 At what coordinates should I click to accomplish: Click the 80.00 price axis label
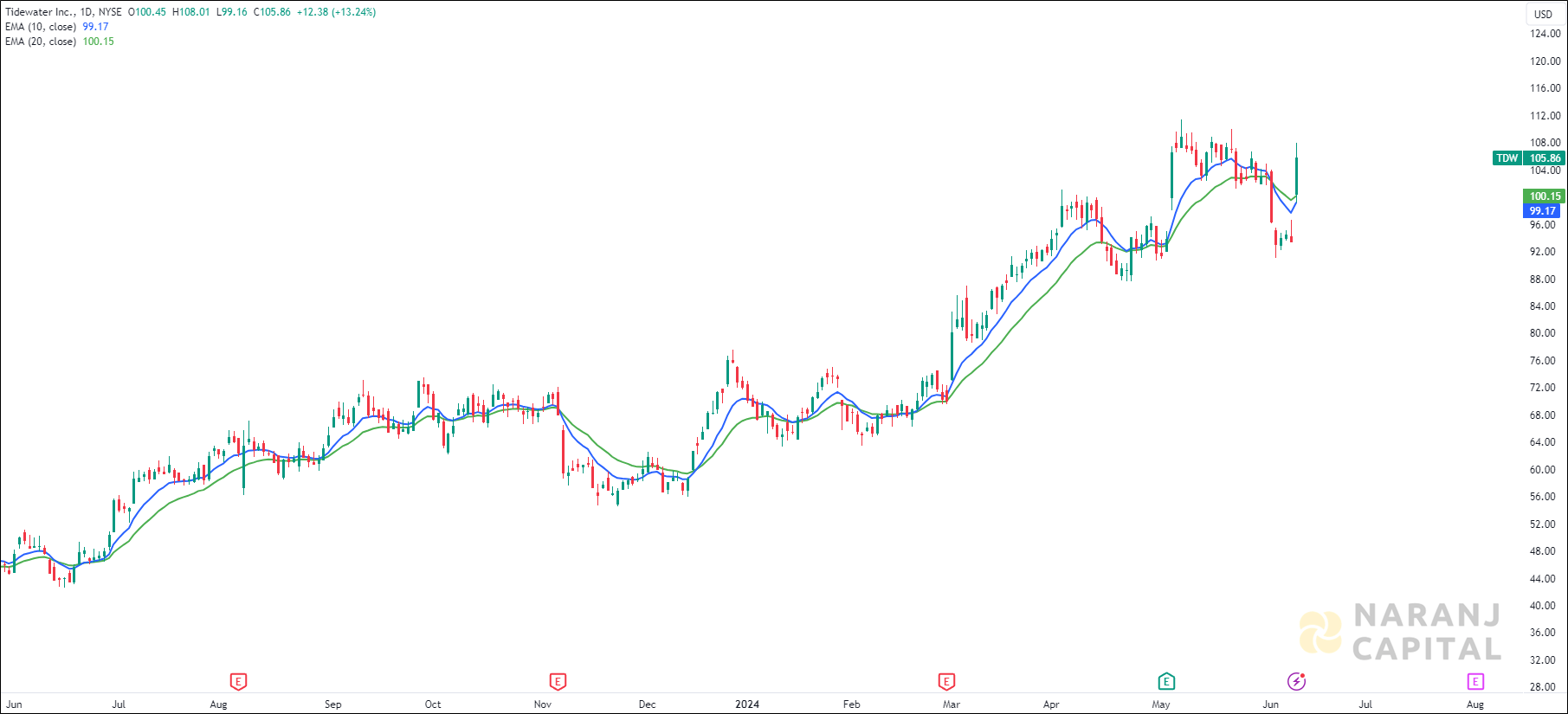pos(1543,333)
